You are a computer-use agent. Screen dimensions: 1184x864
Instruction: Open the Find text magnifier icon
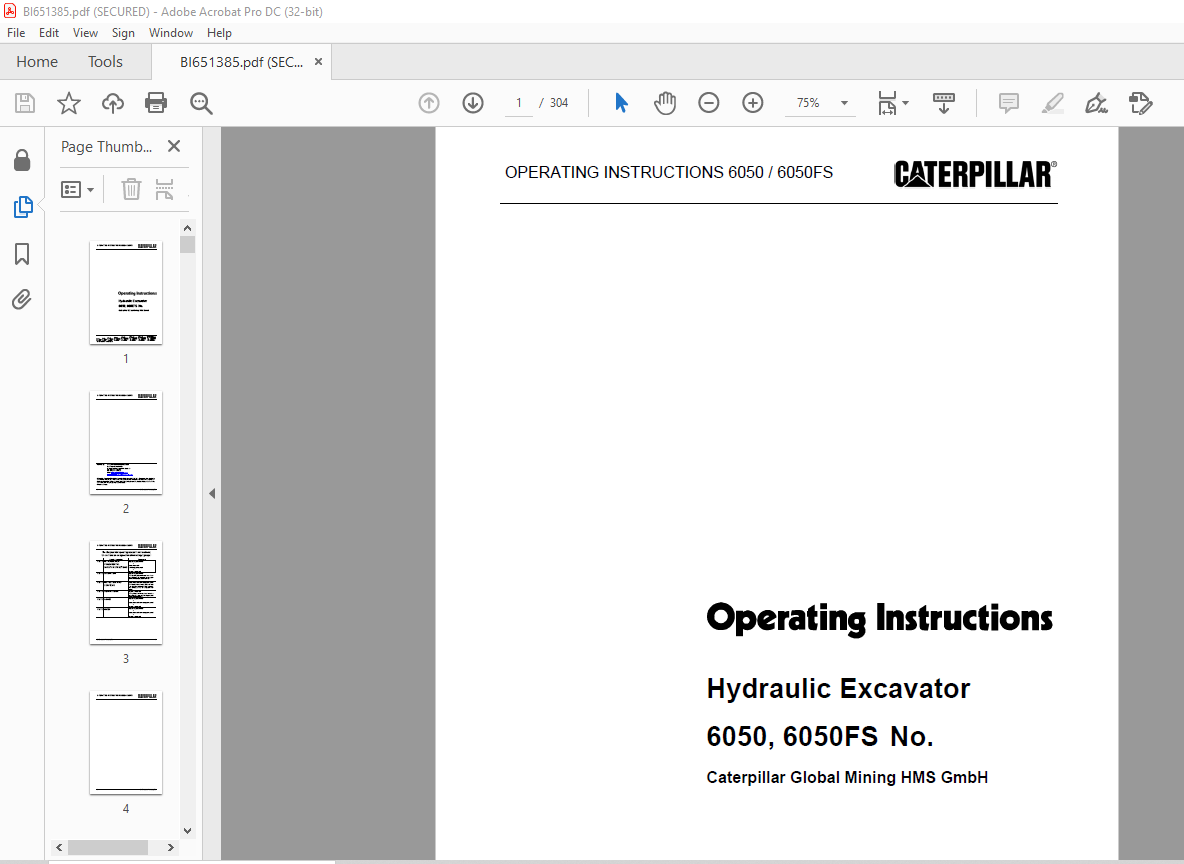201,103
